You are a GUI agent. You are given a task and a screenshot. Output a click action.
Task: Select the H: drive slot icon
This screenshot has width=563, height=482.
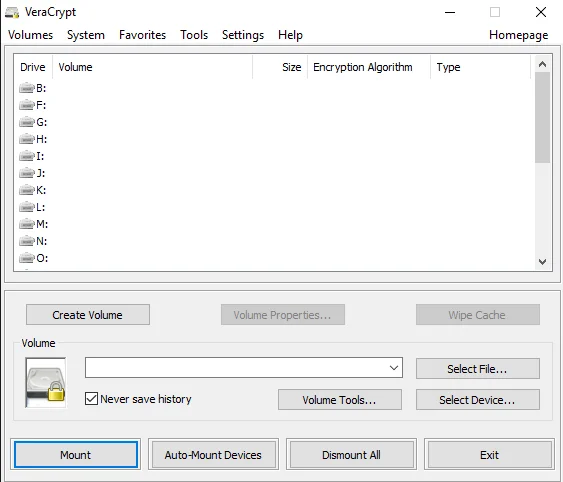click(27, 139)
